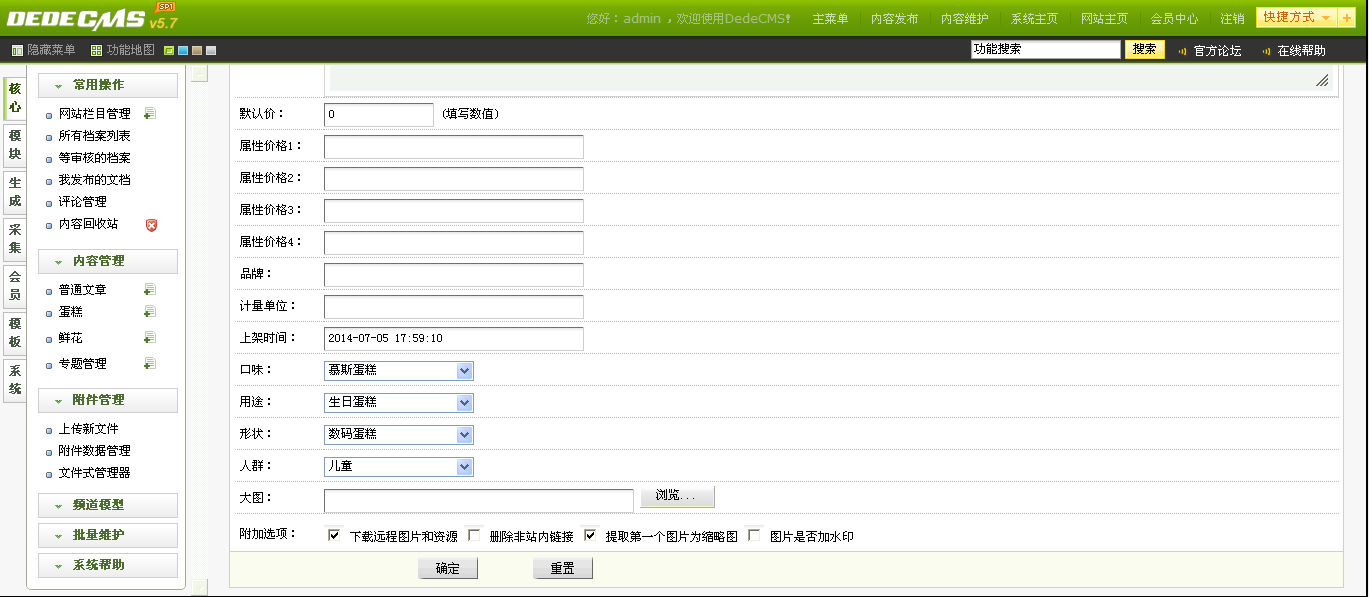This screenshot has height=597, width=1370.
Task: Tick the 图片是否加水印 checkbox
Action: (x=754, y=535)
